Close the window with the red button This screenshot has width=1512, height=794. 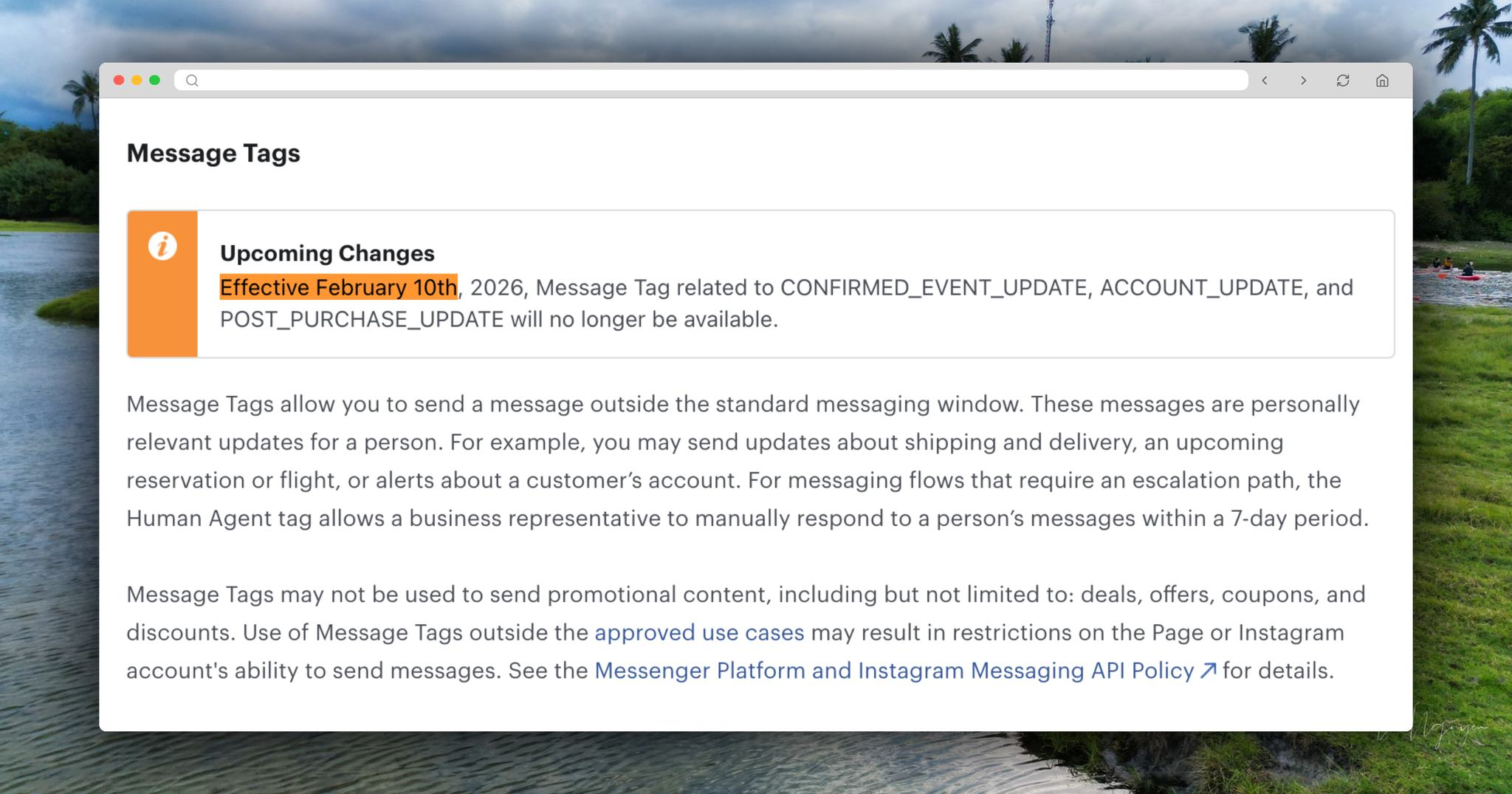pos(119,81)
